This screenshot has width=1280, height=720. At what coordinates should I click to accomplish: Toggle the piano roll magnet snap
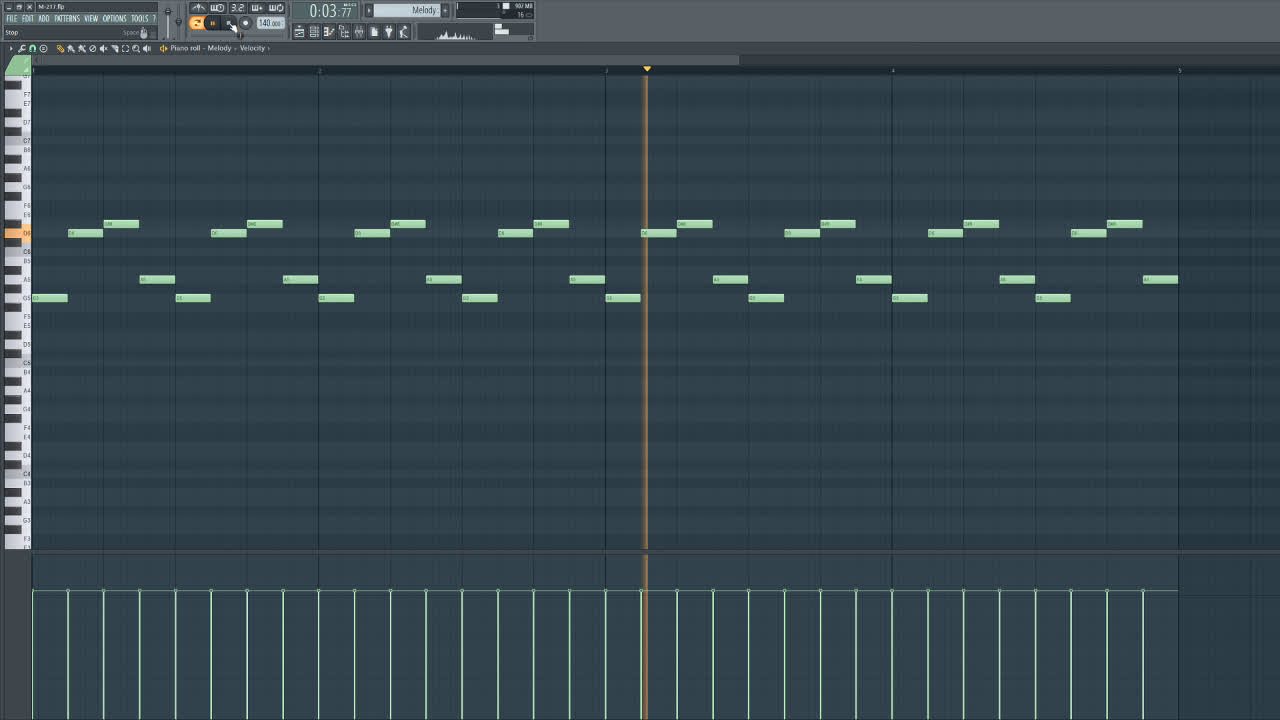[32, 48]
